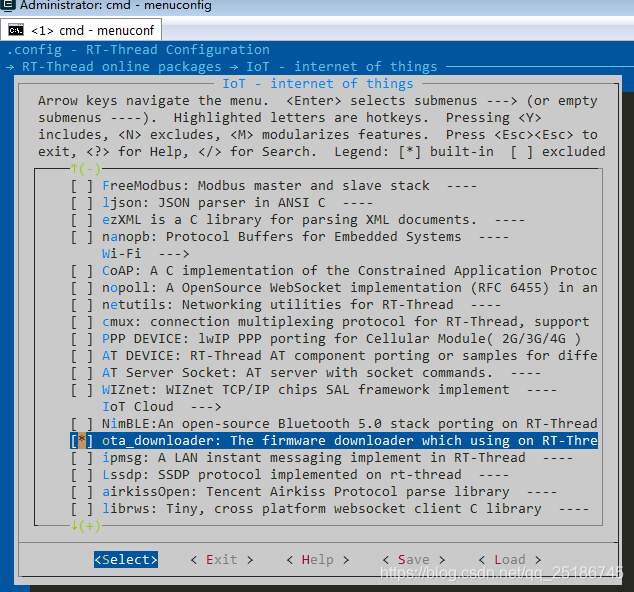Viewport: 634px width, 592px height.
Task: Enable the ezXML library checkbox
Action: point(82,220)
